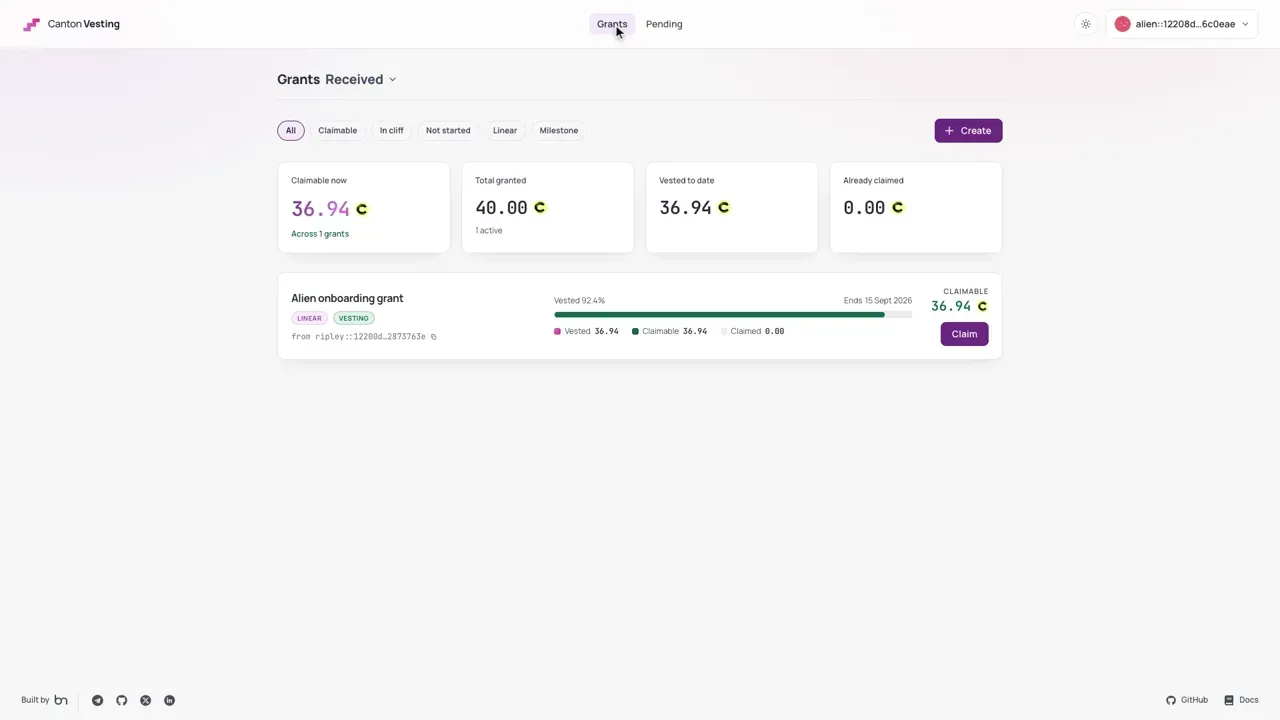Click the green Claimable legend swatch
Image resolution: width=1280 pixels, height=720 pixels.
click(x=635, y=331)
